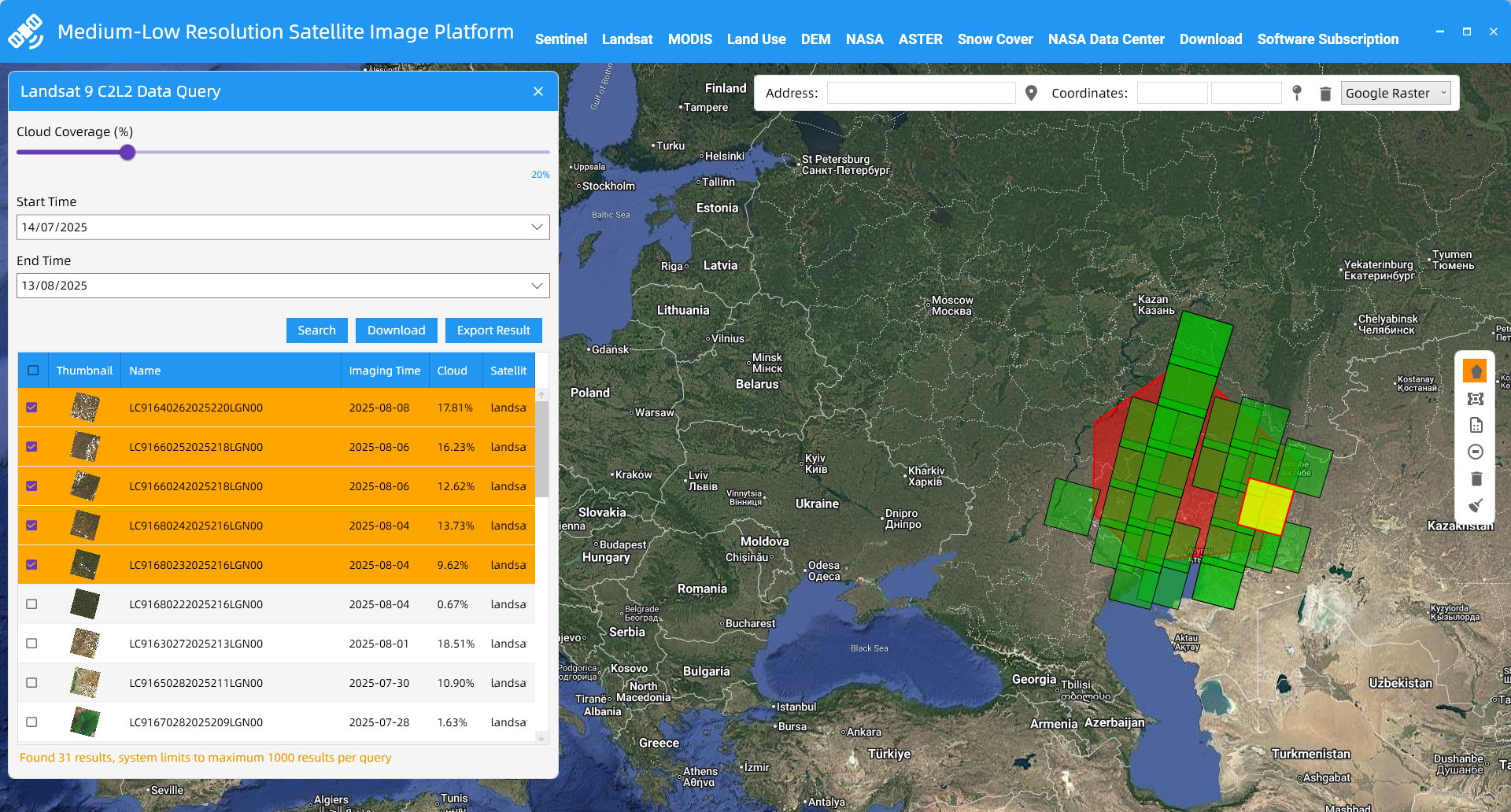The image size is (1511, 812).
Task: Click trash icon beside the coordinates fields
Action: pyautogui.click(x=1325, y=94)
